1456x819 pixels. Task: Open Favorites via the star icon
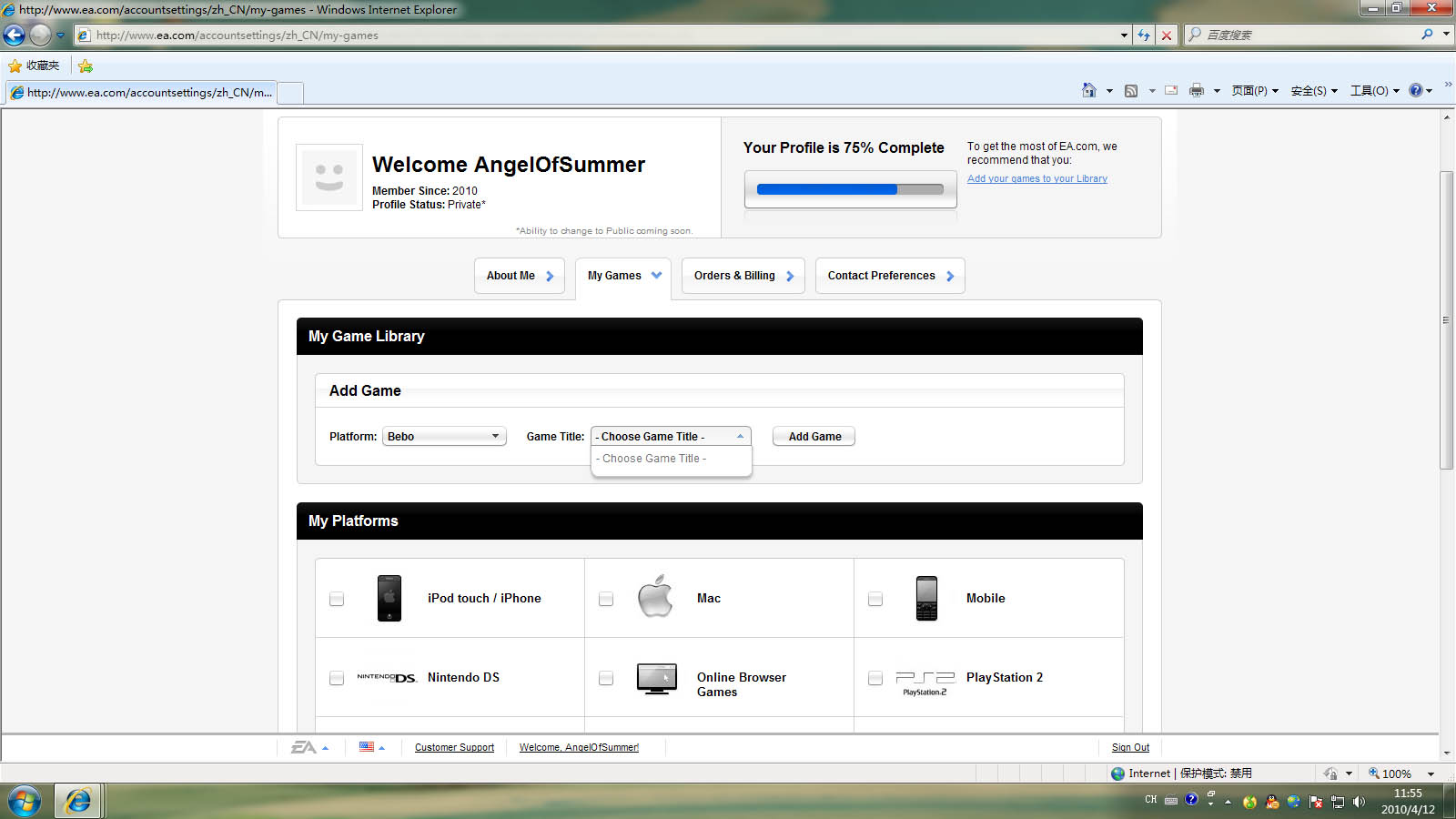pyautogui.click(x=15, y=66)
